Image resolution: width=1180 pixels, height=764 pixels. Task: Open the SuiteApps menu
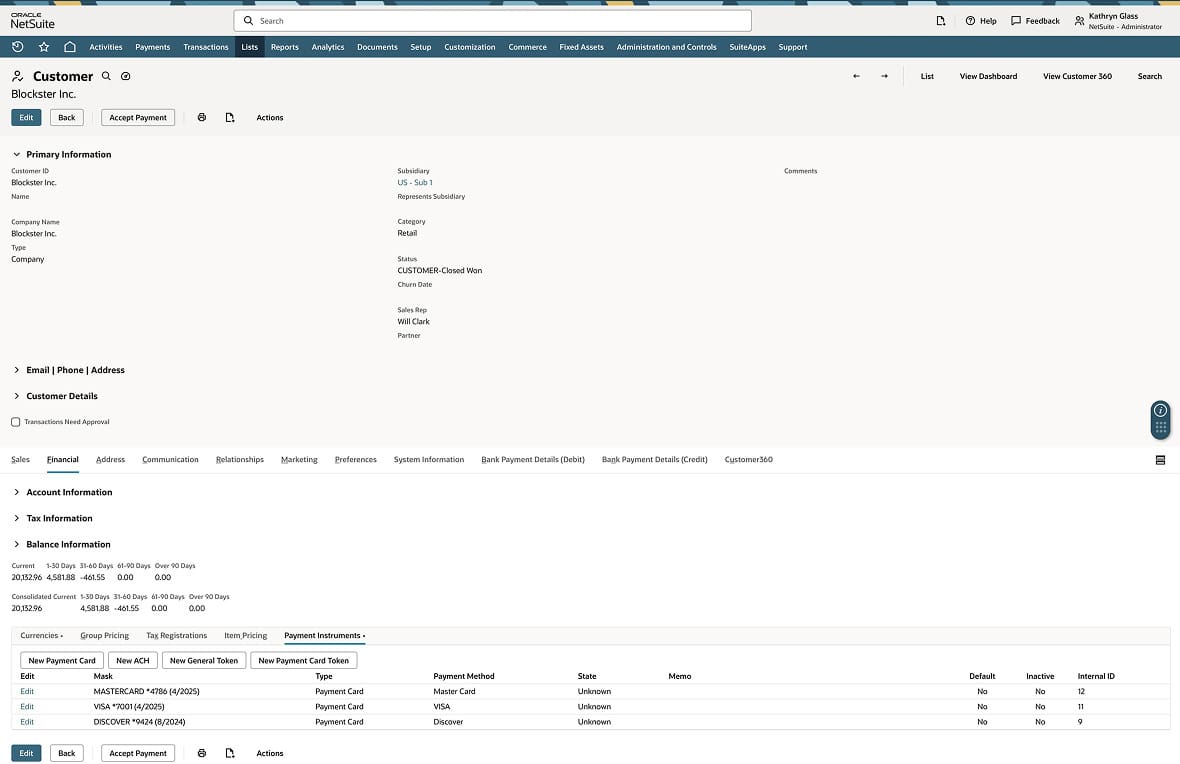(747, 47)
